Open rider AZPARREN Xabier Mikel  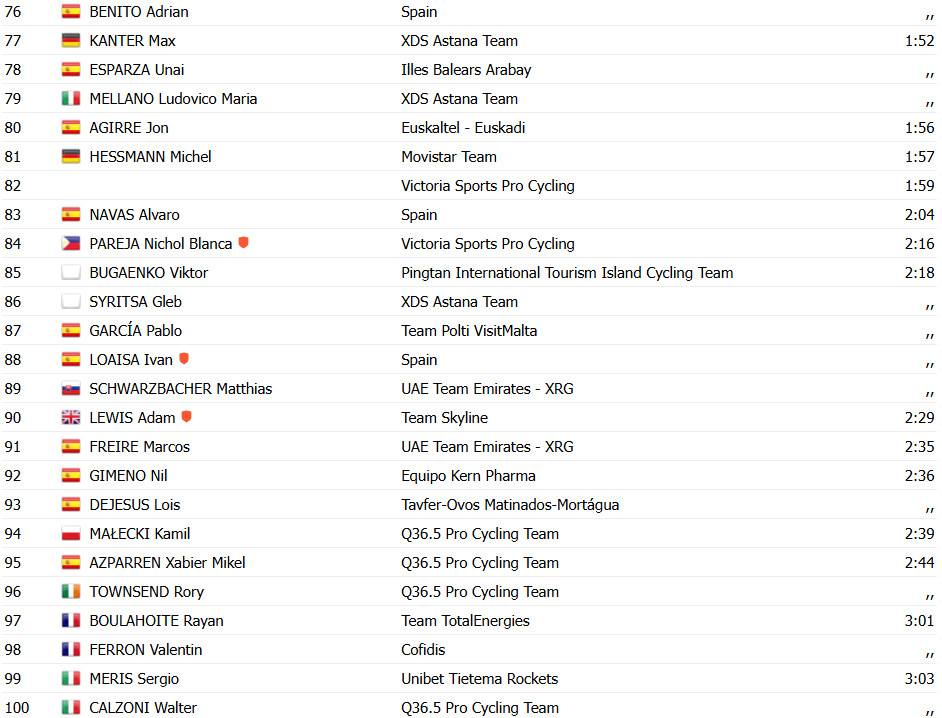coord(167,562)
